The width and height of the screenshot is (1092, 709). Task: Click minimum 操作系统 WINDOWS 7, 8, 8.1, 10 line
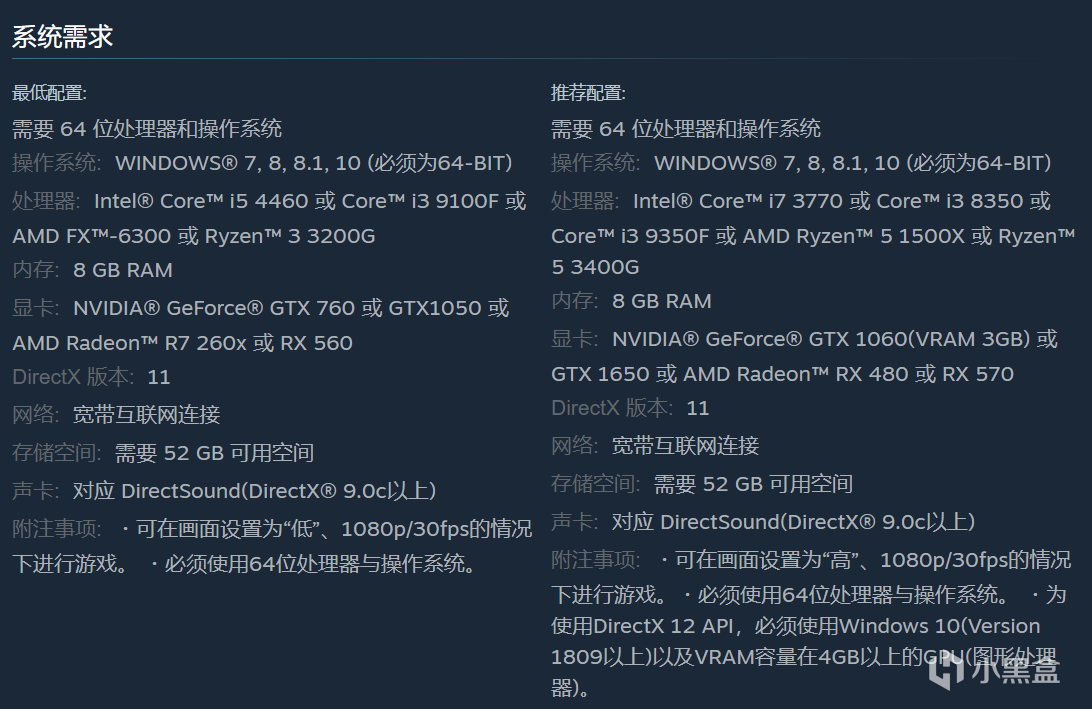(x=263, y=163)
